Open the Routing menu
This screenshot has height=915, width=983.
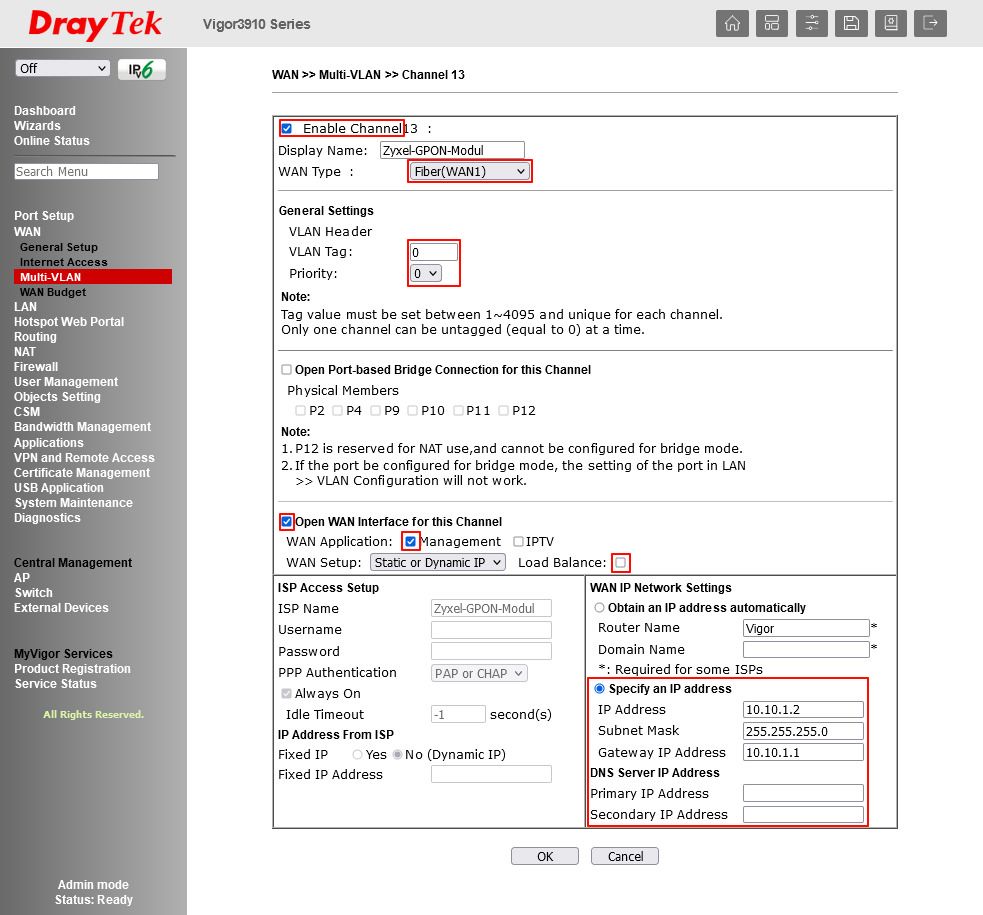[35, 337]
